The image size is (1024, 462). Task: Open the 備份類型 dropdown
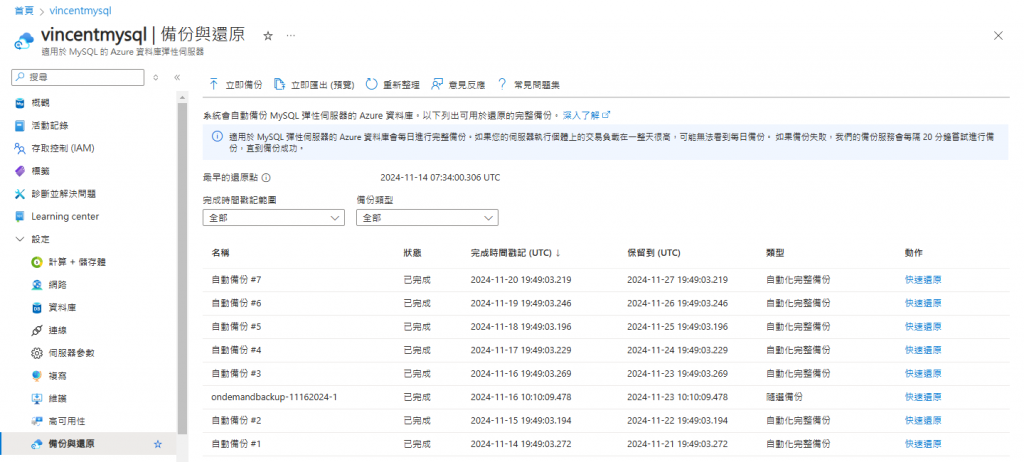pyautogui.click(x=427, y=218)
